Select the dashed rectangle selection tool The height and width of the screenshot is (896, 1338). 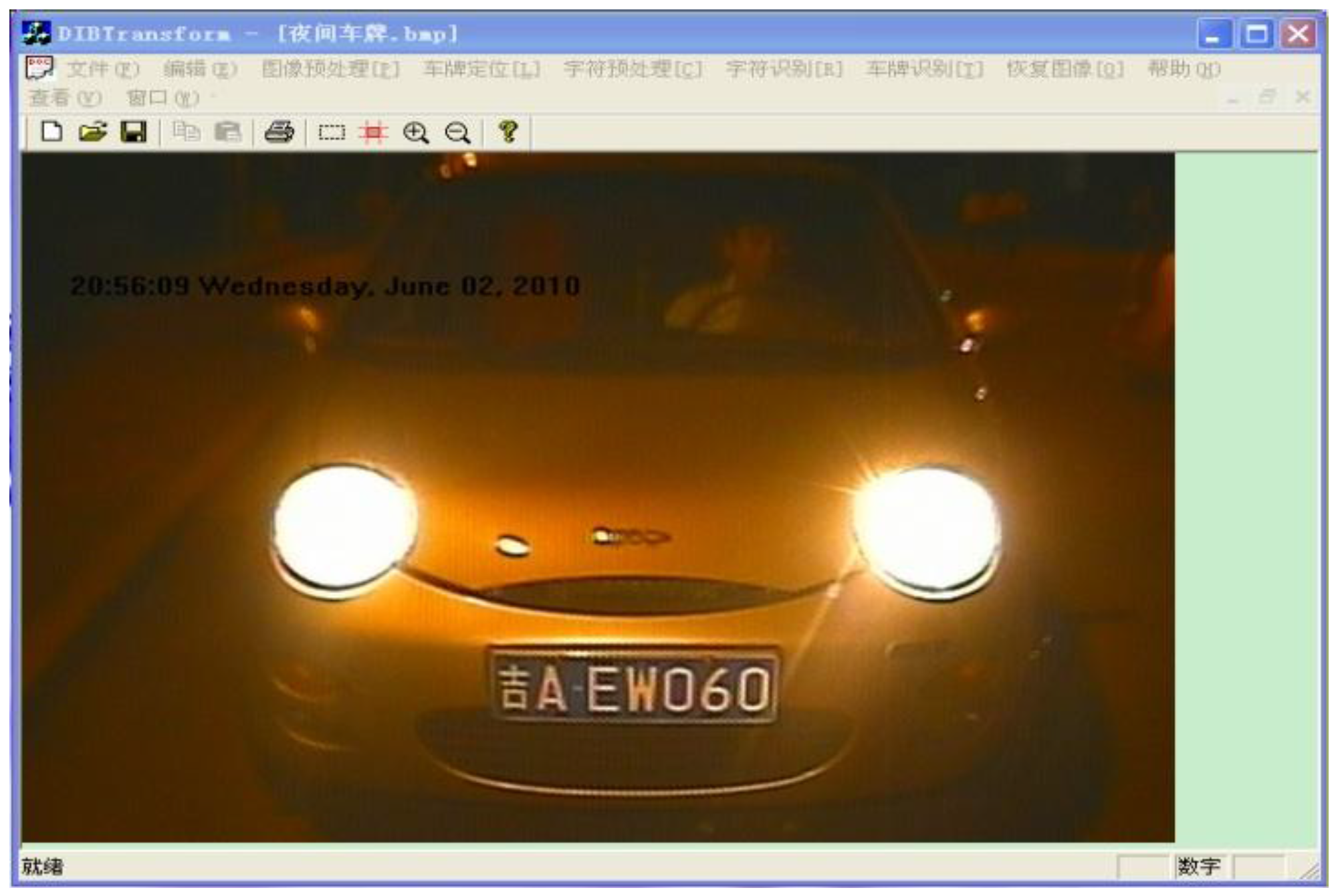coord(332,132)
